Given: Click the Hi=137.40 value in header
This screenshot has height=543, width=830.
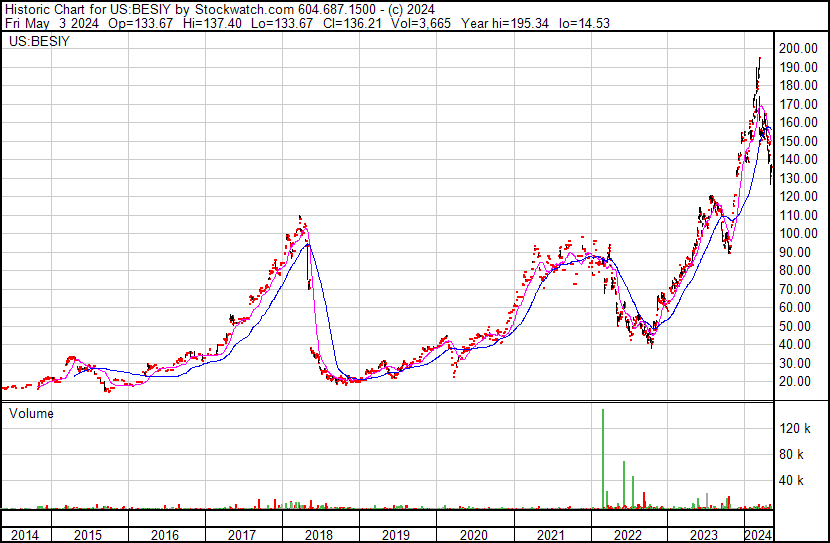Looking at the screenshot, I should (x=212, y=23).
